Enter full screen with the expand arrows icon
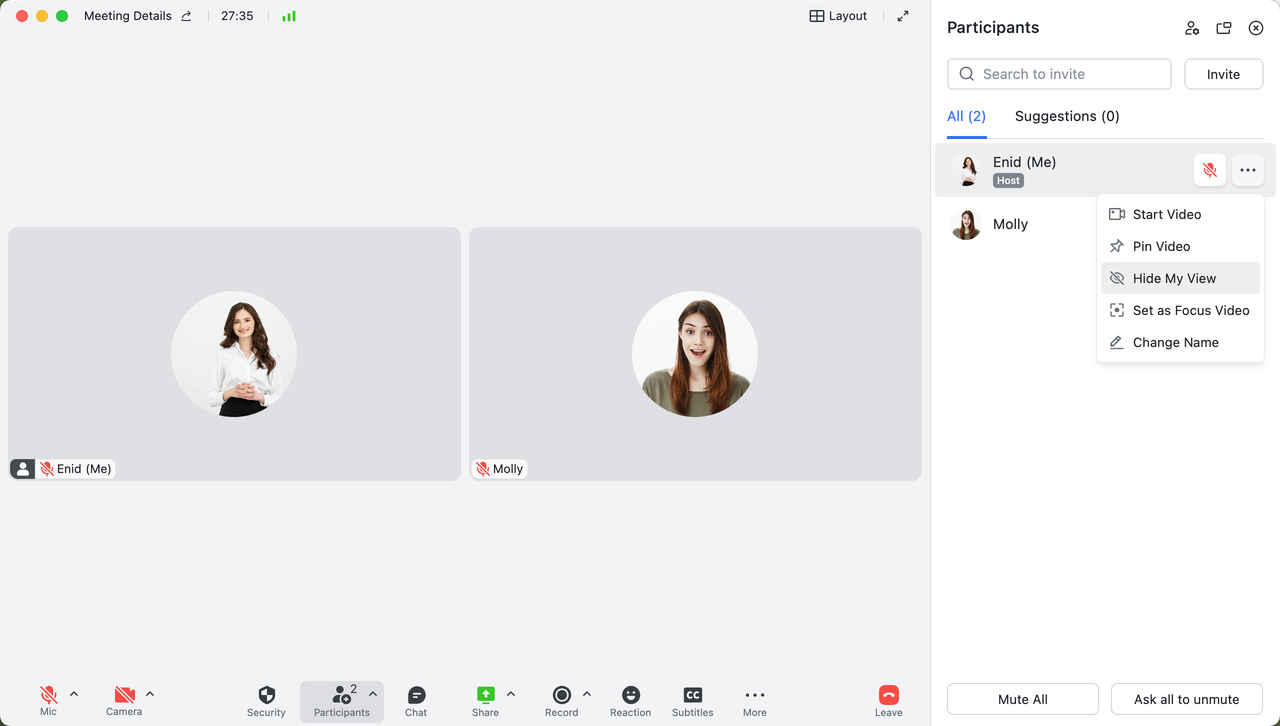The image size is (1280, 726). (x=903, y=16)
